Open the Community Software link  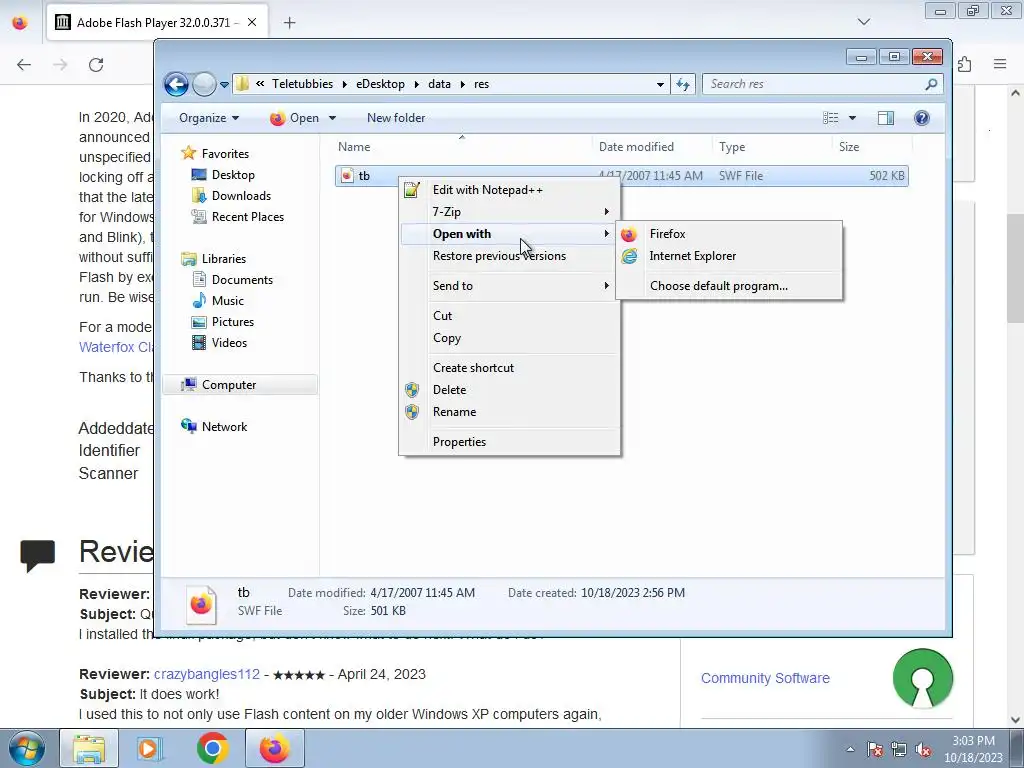click(765, 678)
